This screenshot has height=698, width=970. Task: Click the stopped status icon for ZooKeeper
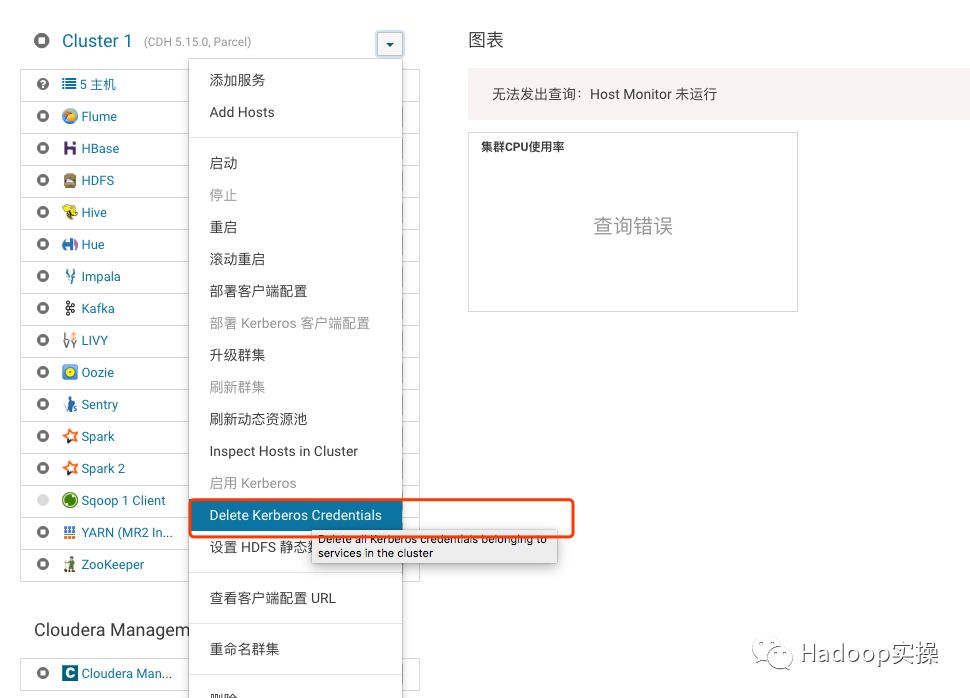pyautogui.click(x=43, y=564)
